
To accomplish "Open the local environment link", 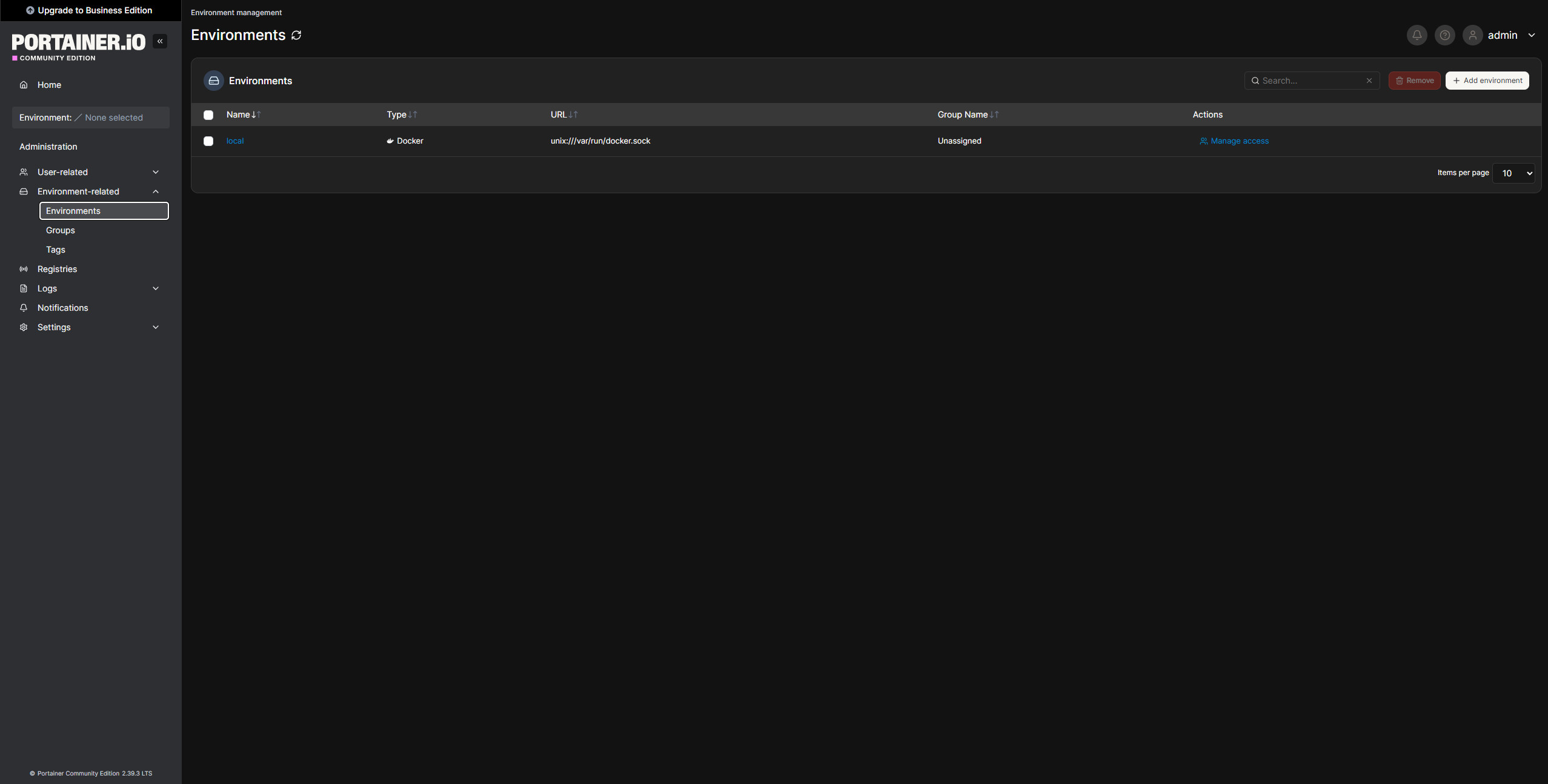I will [235, 141].
